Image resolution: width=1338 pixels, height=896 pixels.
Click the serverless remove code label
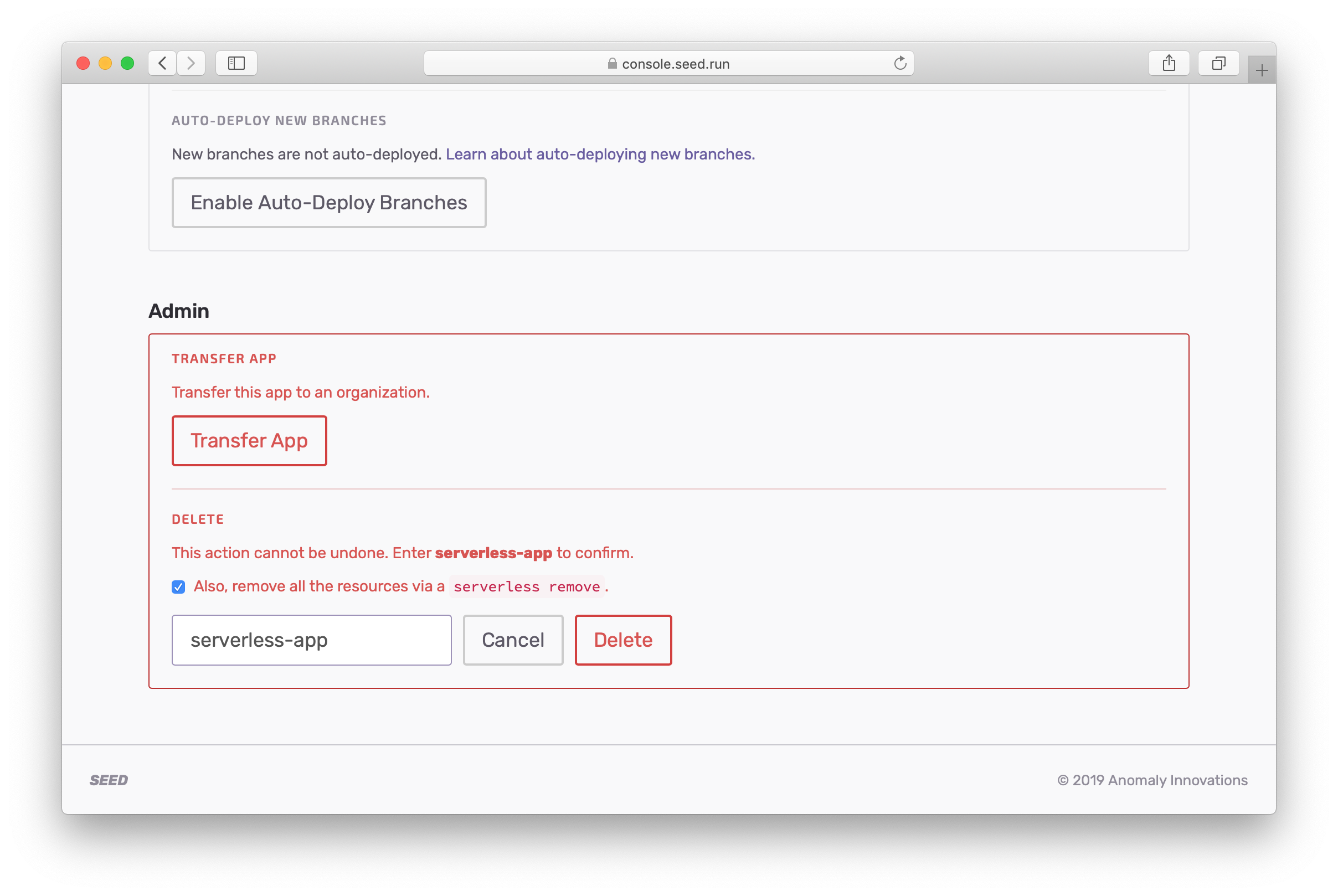point(526,587)
